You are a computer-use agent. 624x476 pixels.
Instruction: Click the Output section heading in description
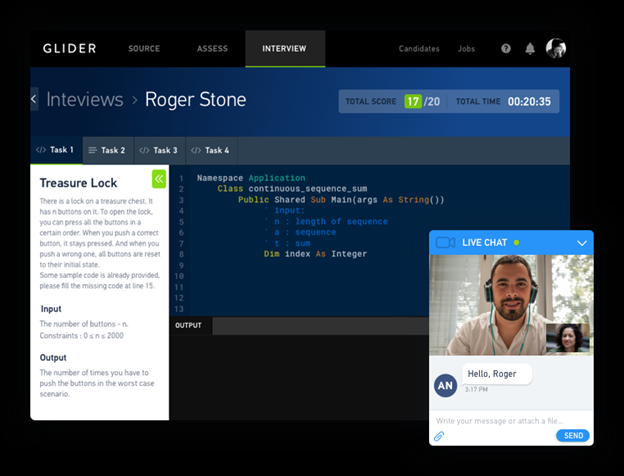tap(53, 357)
